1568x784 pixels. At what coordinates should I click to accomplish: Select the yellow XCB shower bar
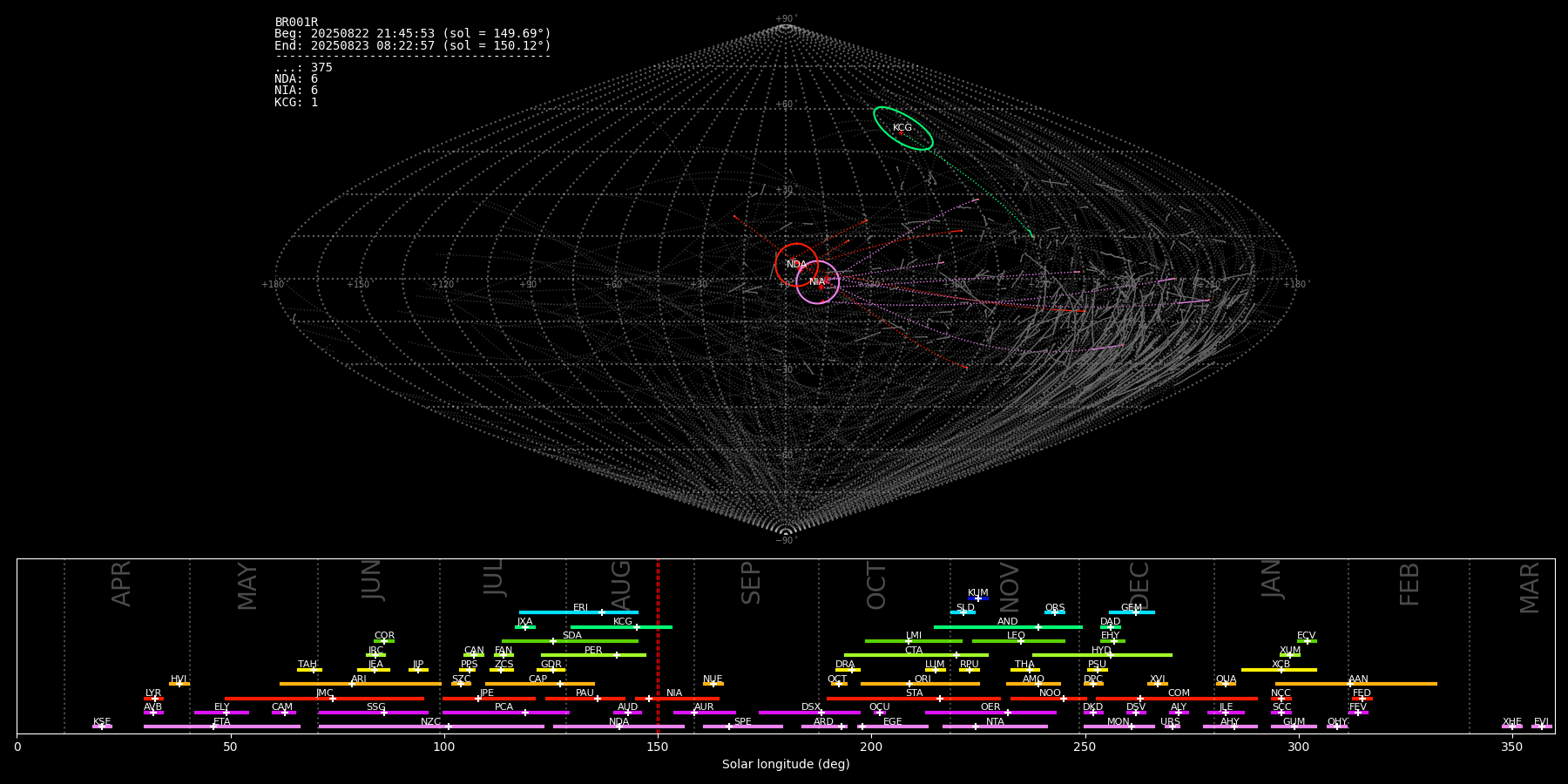pos(1279,669)
